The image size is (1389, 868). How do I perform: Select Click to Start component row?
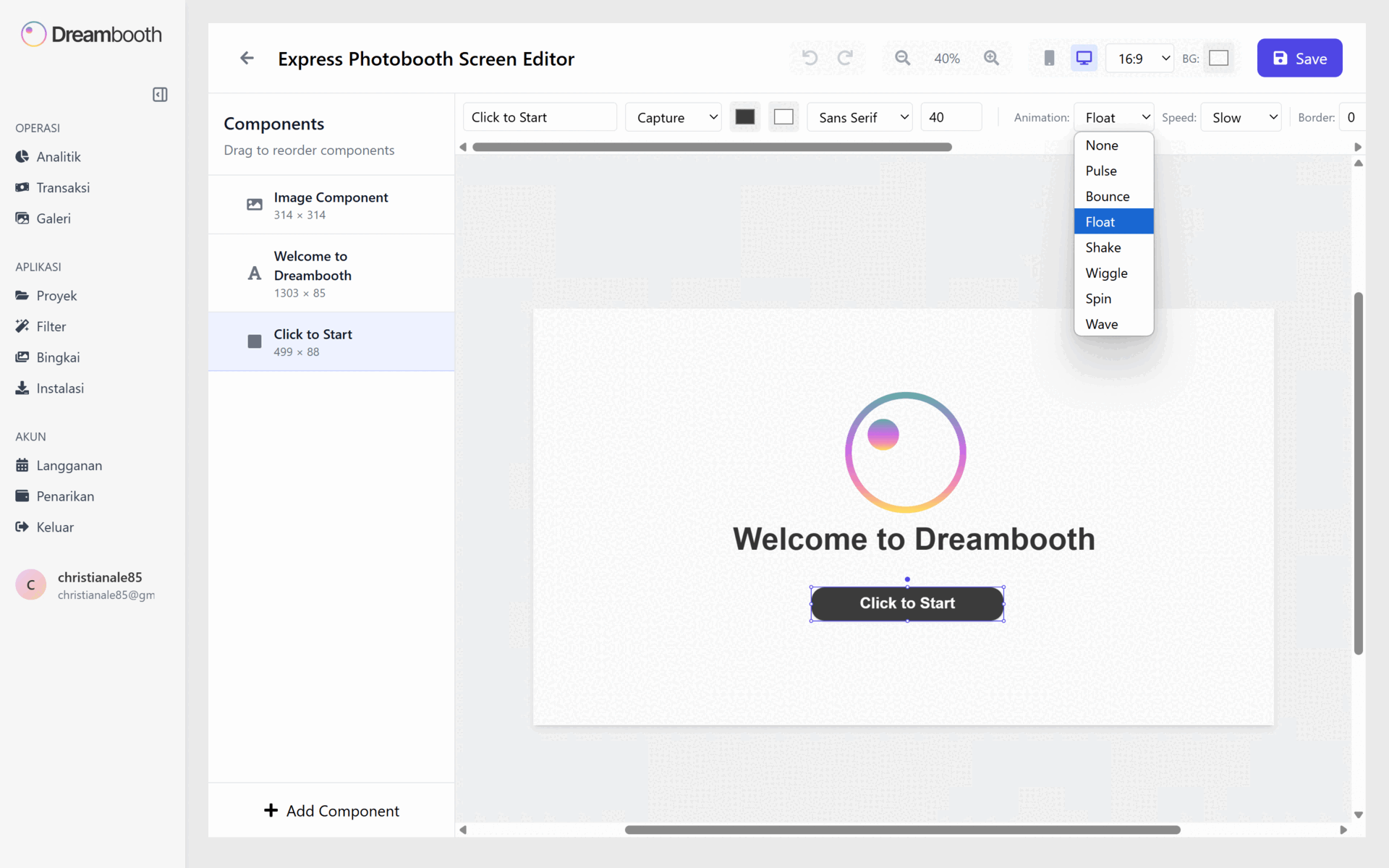coord(331,341)
